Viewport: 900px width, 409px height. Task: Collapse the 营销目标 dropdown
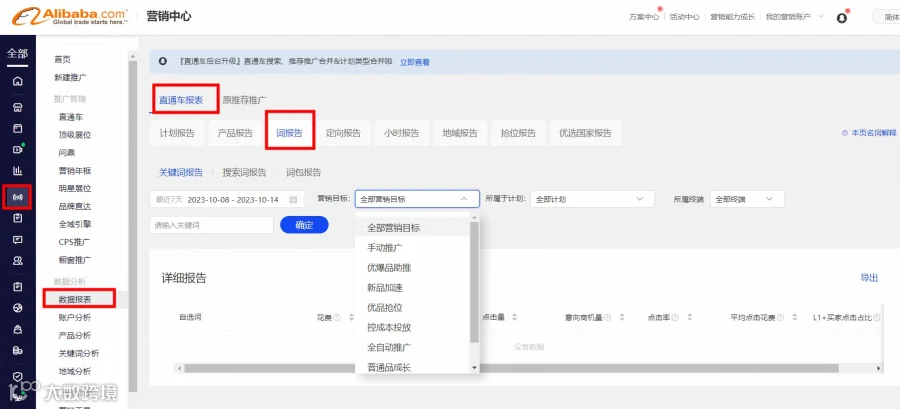[417, 199]
